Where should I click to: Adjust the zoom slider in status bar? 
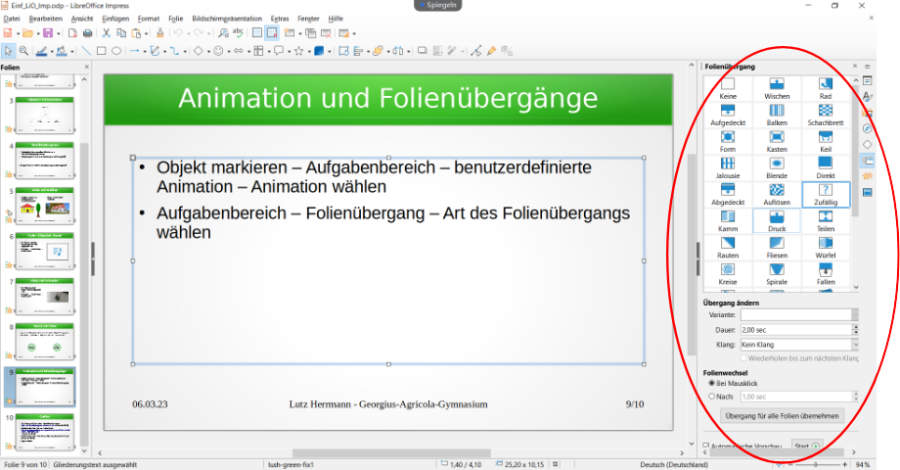click(817, 464)
